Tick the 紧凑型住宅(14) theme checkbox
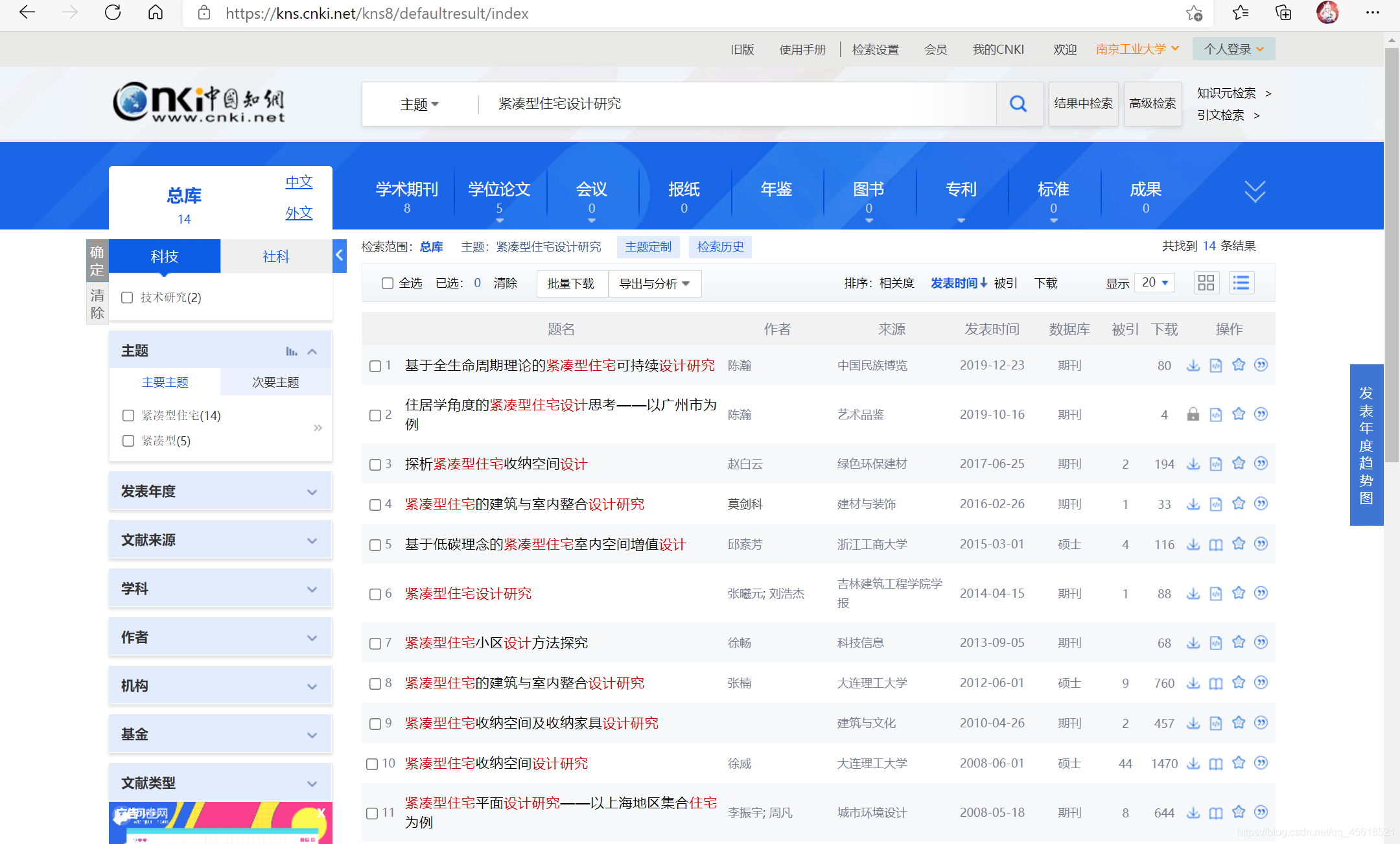Viewport: 1400px width, 844px height. point(128,416)
